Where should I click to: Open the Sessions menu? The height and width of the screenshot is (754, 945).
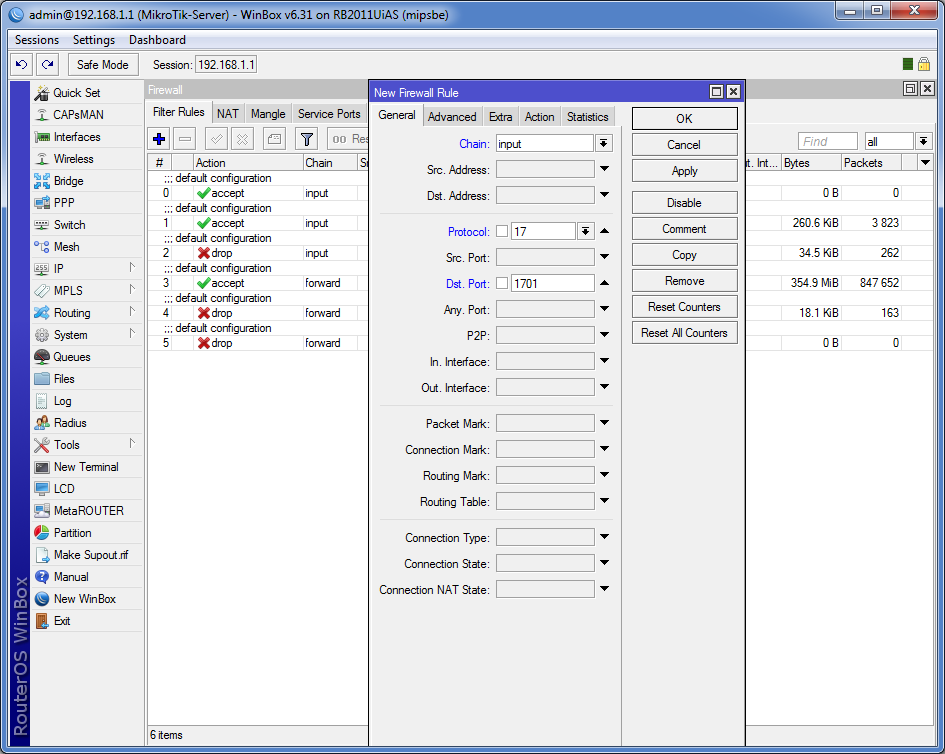37,40
